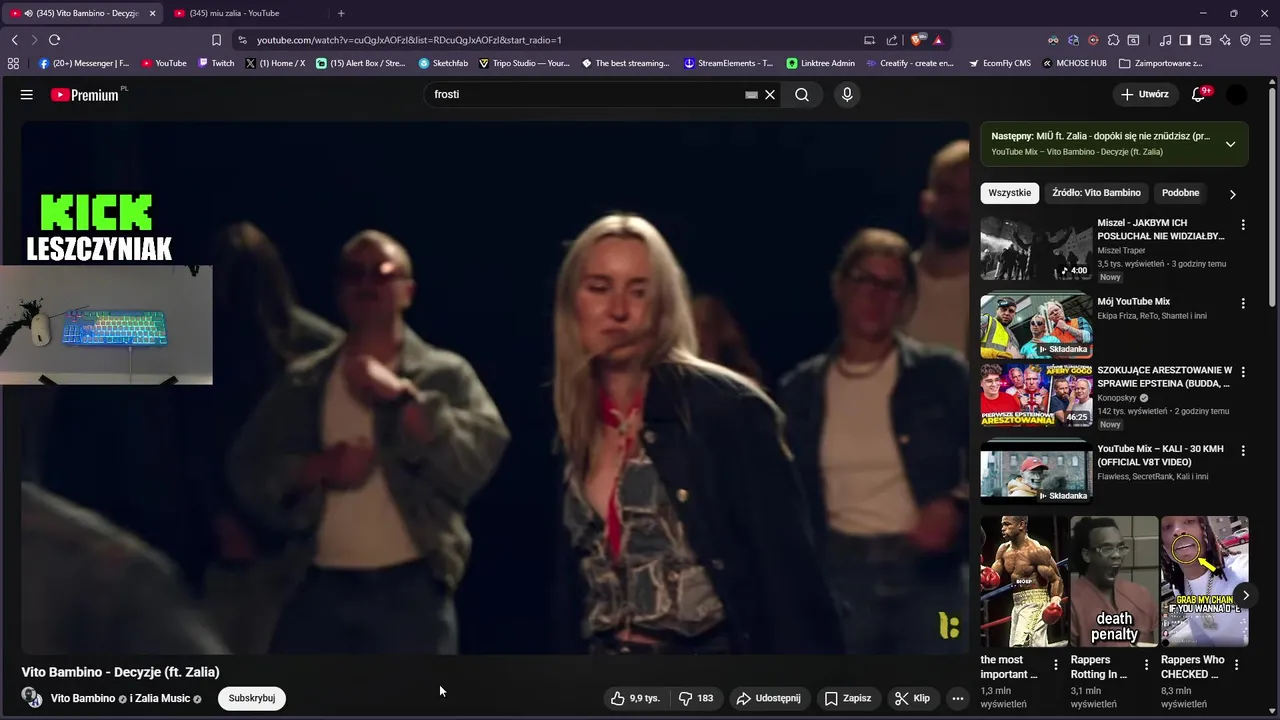Collapse the Następny mix panel chevron
1280x720 pixels.
pyautogui.click(x=1230, y=144)
